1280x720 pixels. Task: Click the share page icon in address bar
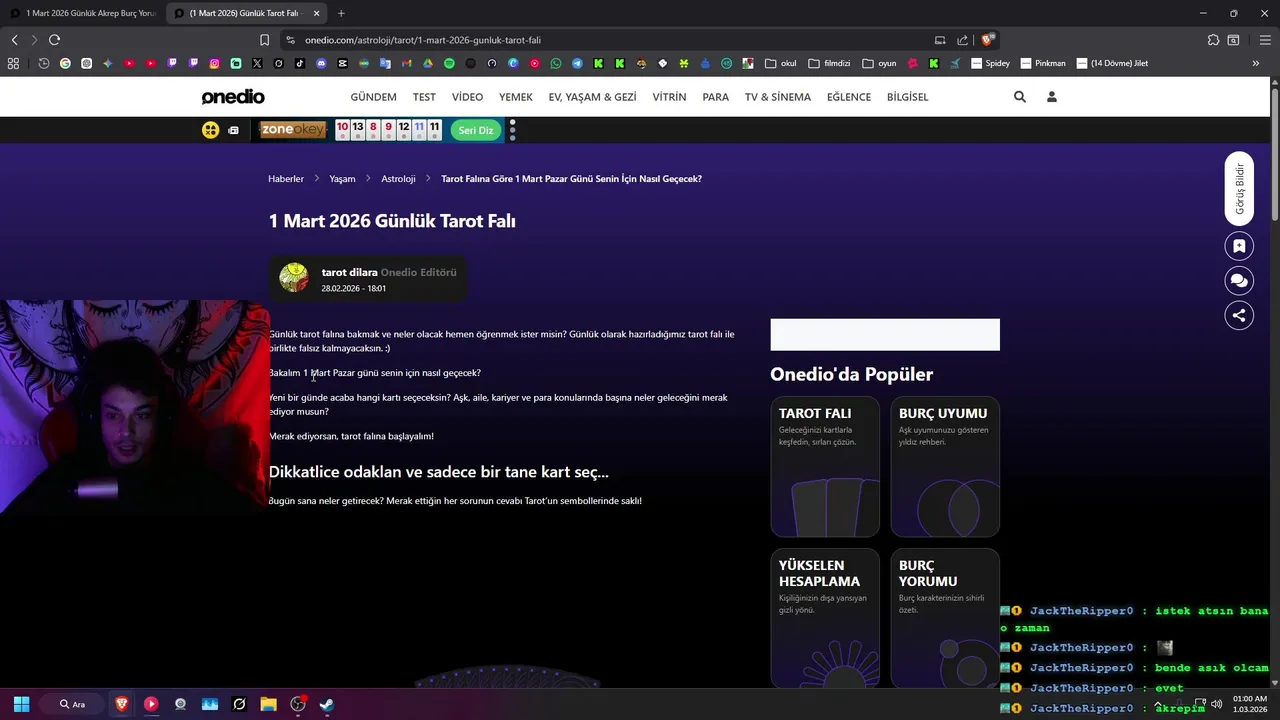point(962,40)
